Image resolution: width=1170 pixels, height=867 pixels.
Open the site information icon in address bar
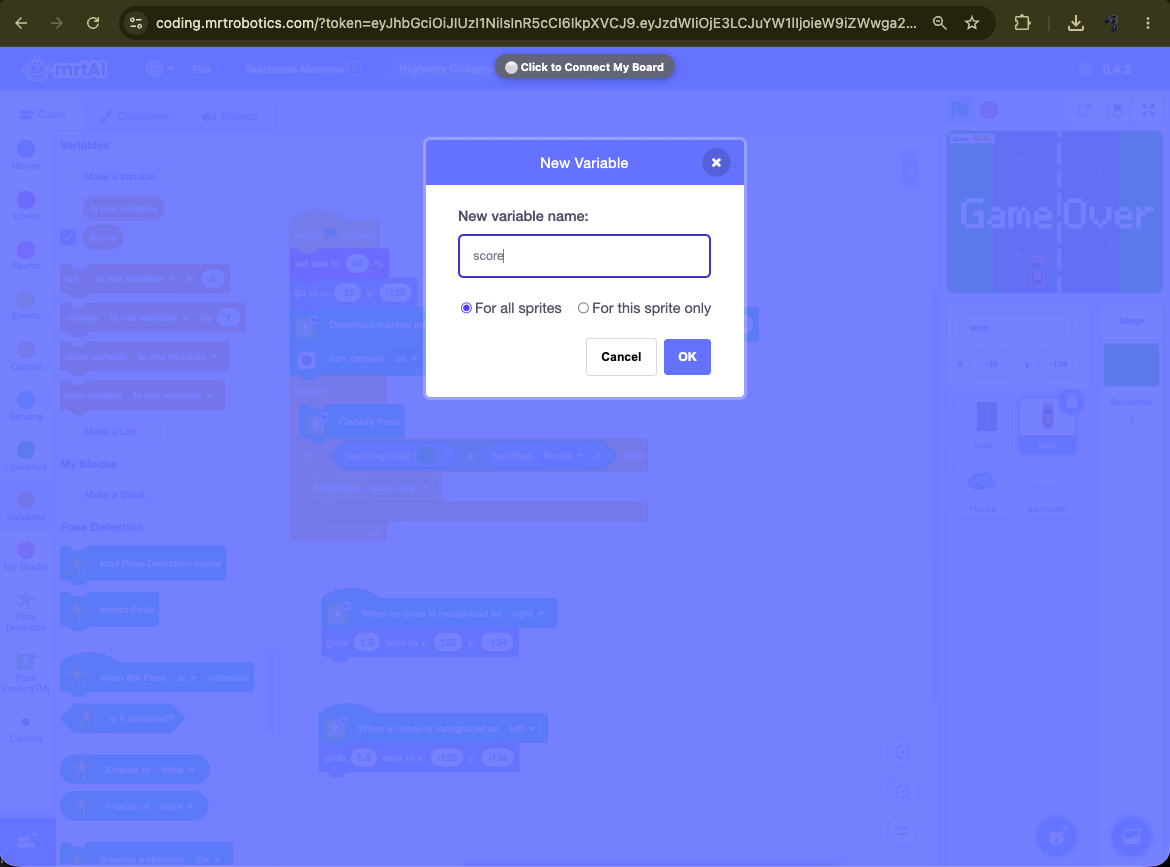(x=136, y=23)
